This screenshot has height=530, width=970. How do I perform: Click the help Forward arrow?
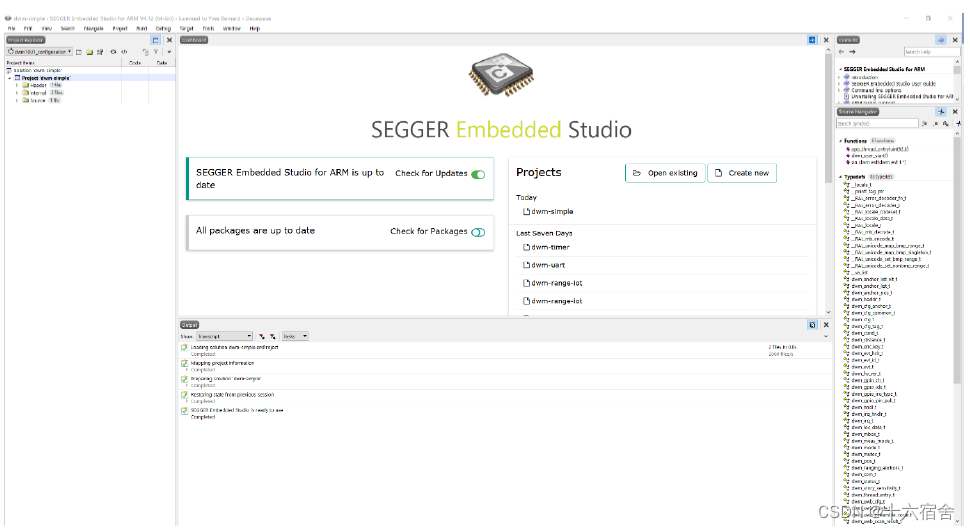point(852,52)
